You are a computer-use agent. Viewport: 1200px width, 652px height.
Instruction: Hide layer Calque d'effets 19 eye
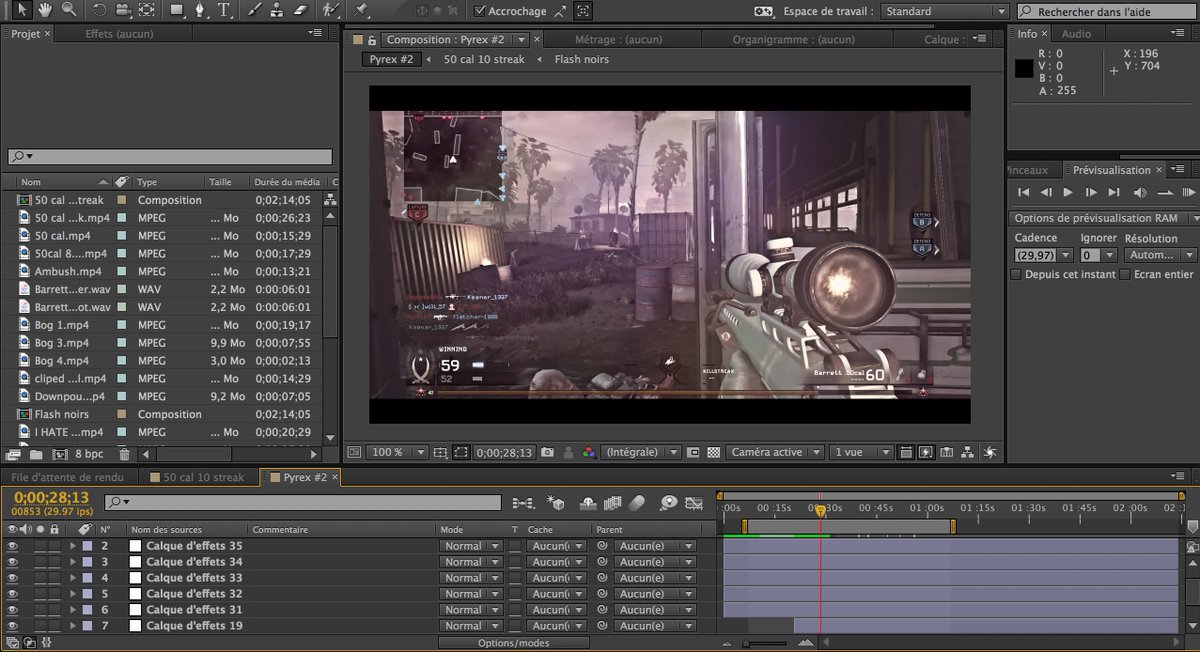(x=12, y=626)
